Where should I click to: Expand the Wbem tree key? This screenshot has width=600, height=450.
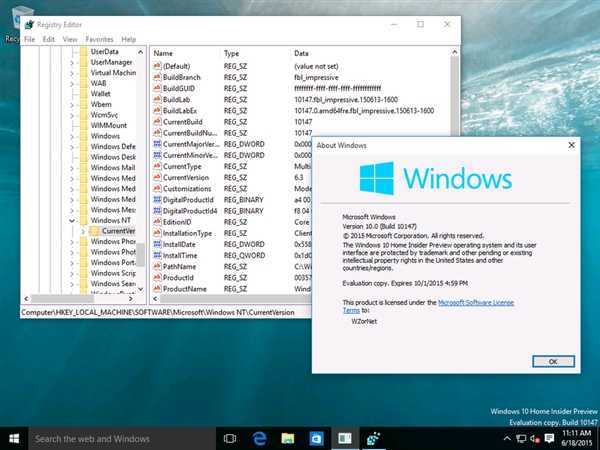click(72, 104)
